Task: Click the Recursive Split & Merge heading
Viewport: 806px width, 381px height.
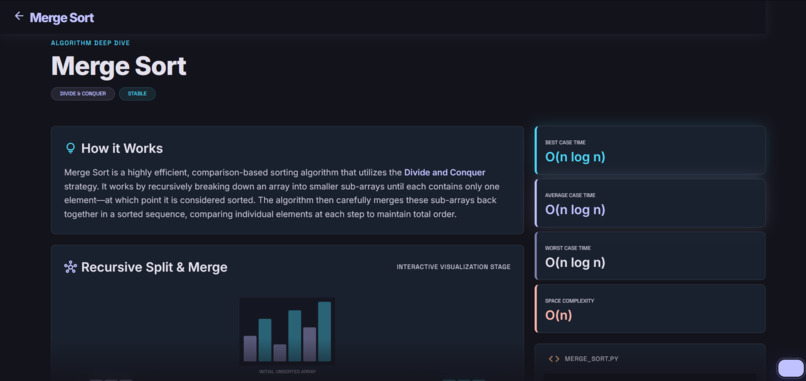Action: pos(154,267)
